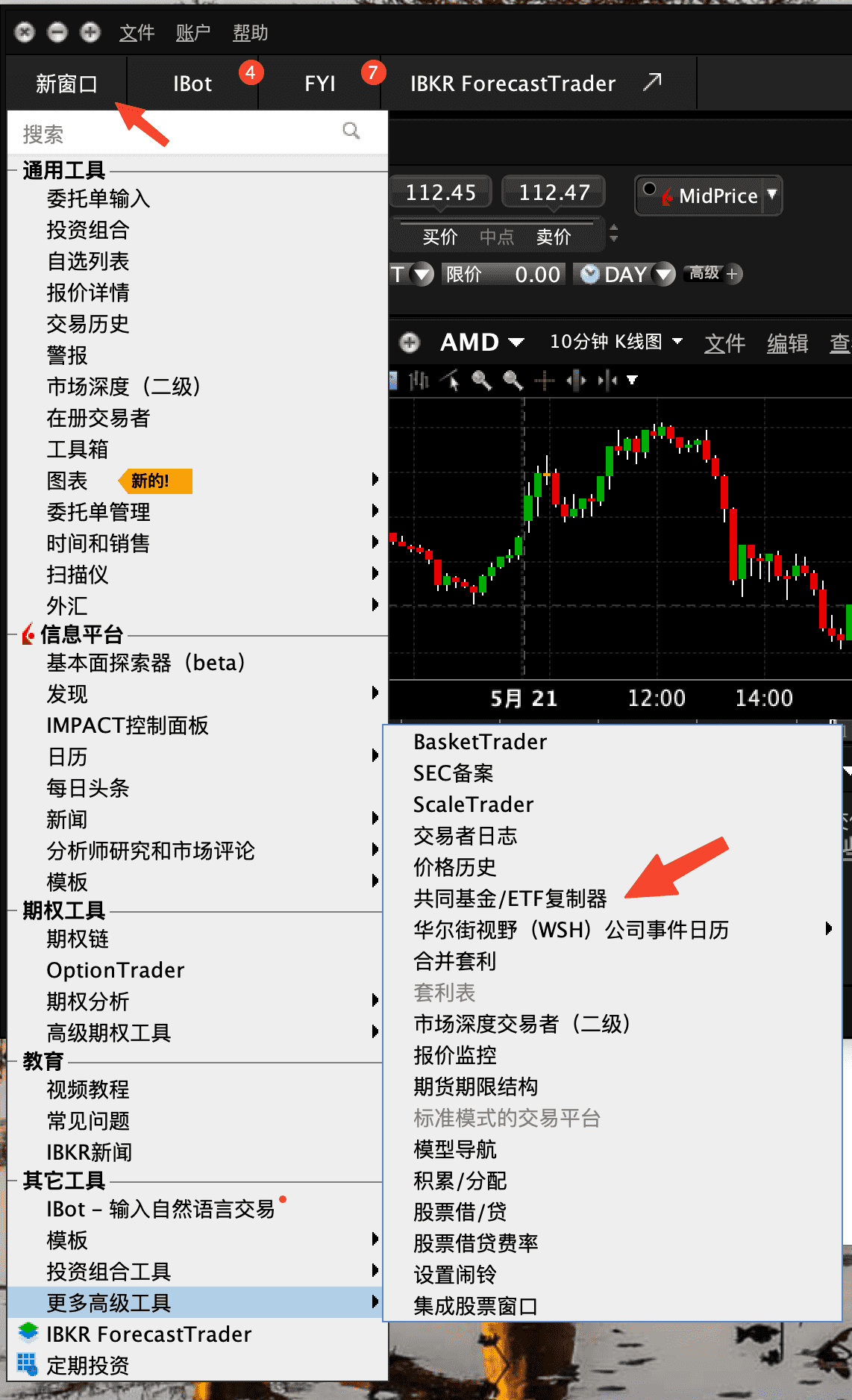Click the ForecastTrader icon in the menu list
Viewport: 852px width, 1400px height.
click(28, 1333)
